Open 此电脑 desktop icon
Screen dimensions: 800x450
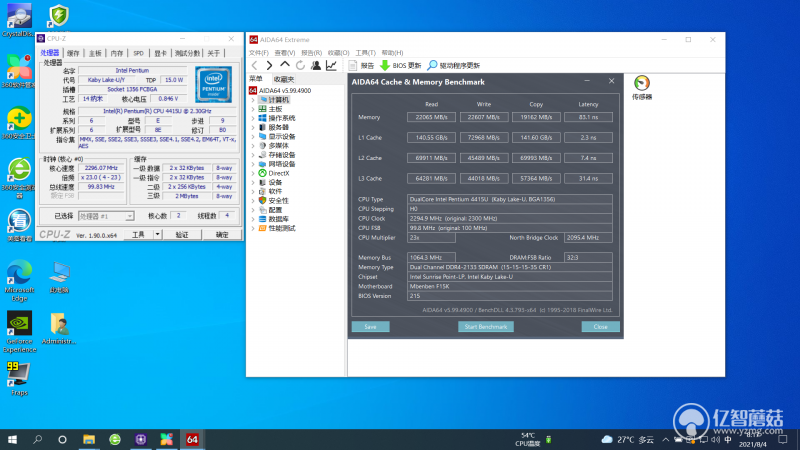point(59,276)
